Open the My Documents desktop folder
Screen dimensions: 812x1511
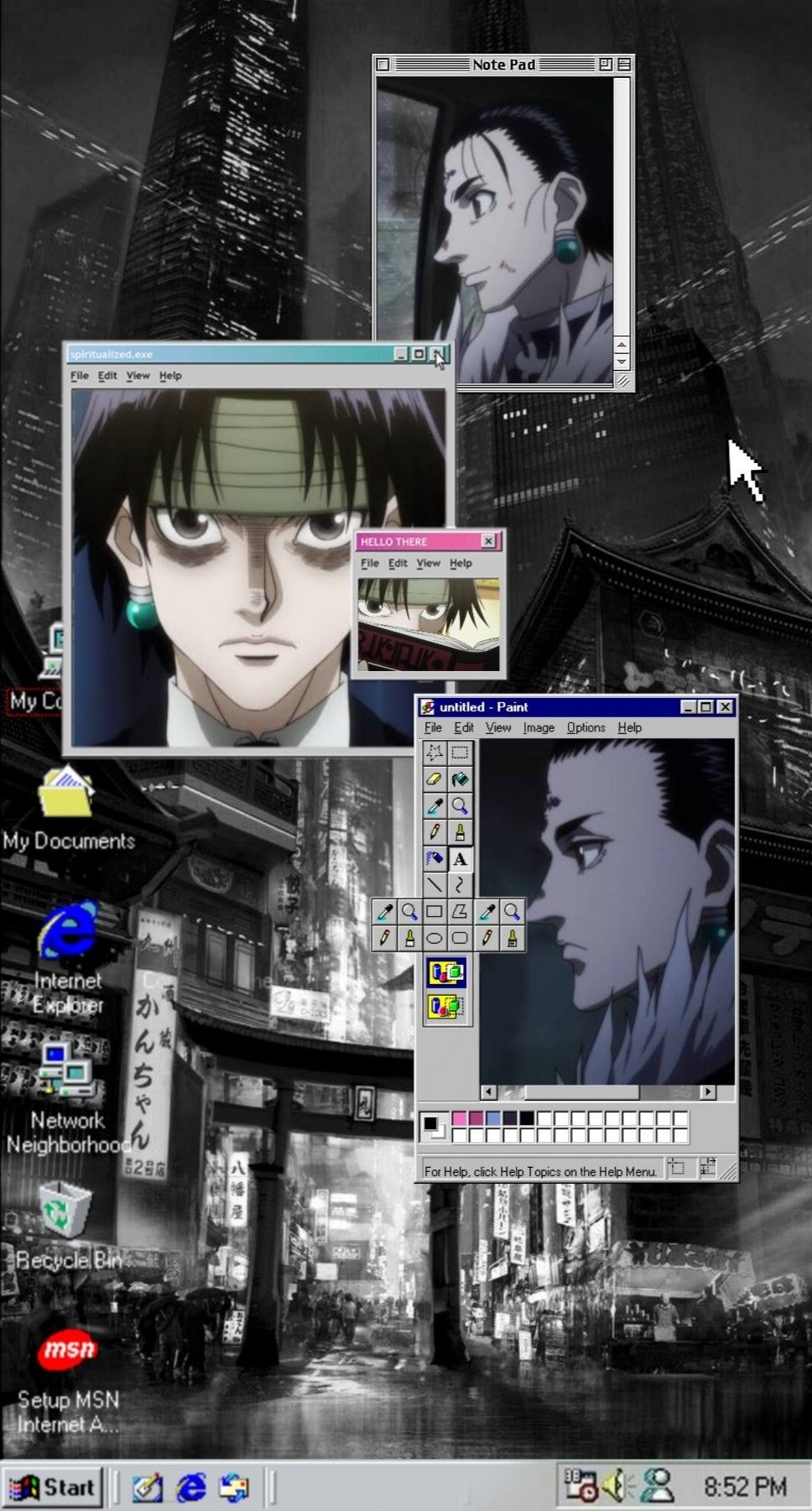click(x=67, y=807)
